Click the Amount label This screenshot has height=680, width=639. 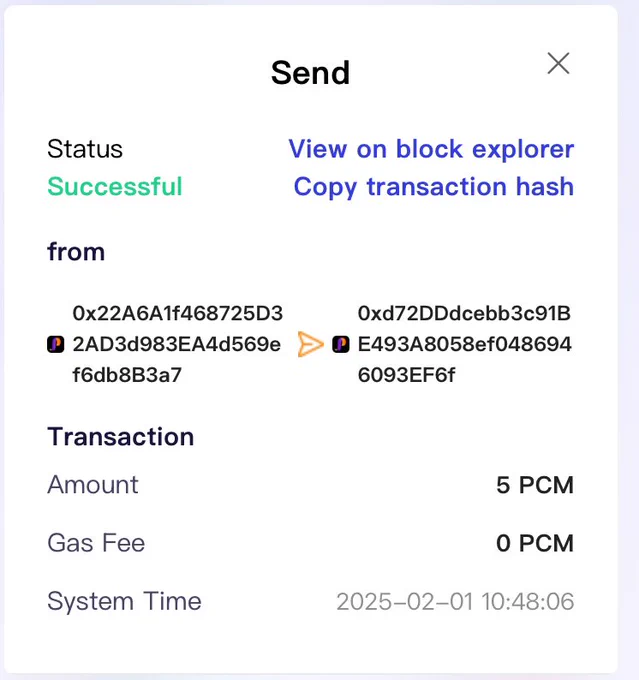(93, 485)
